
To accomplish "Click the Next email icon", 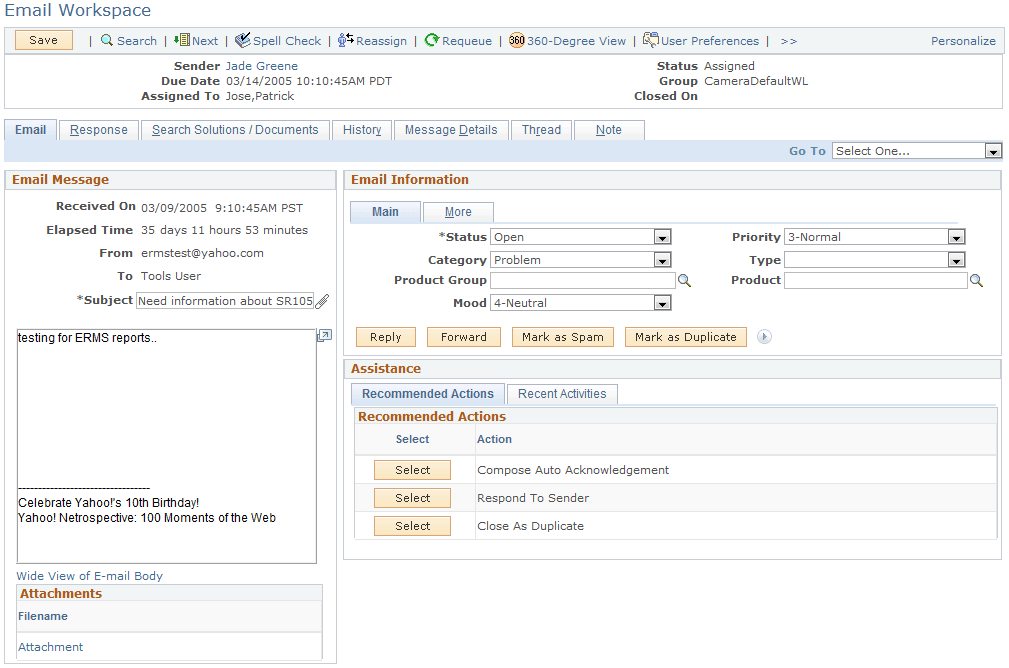I will [181, 40].
